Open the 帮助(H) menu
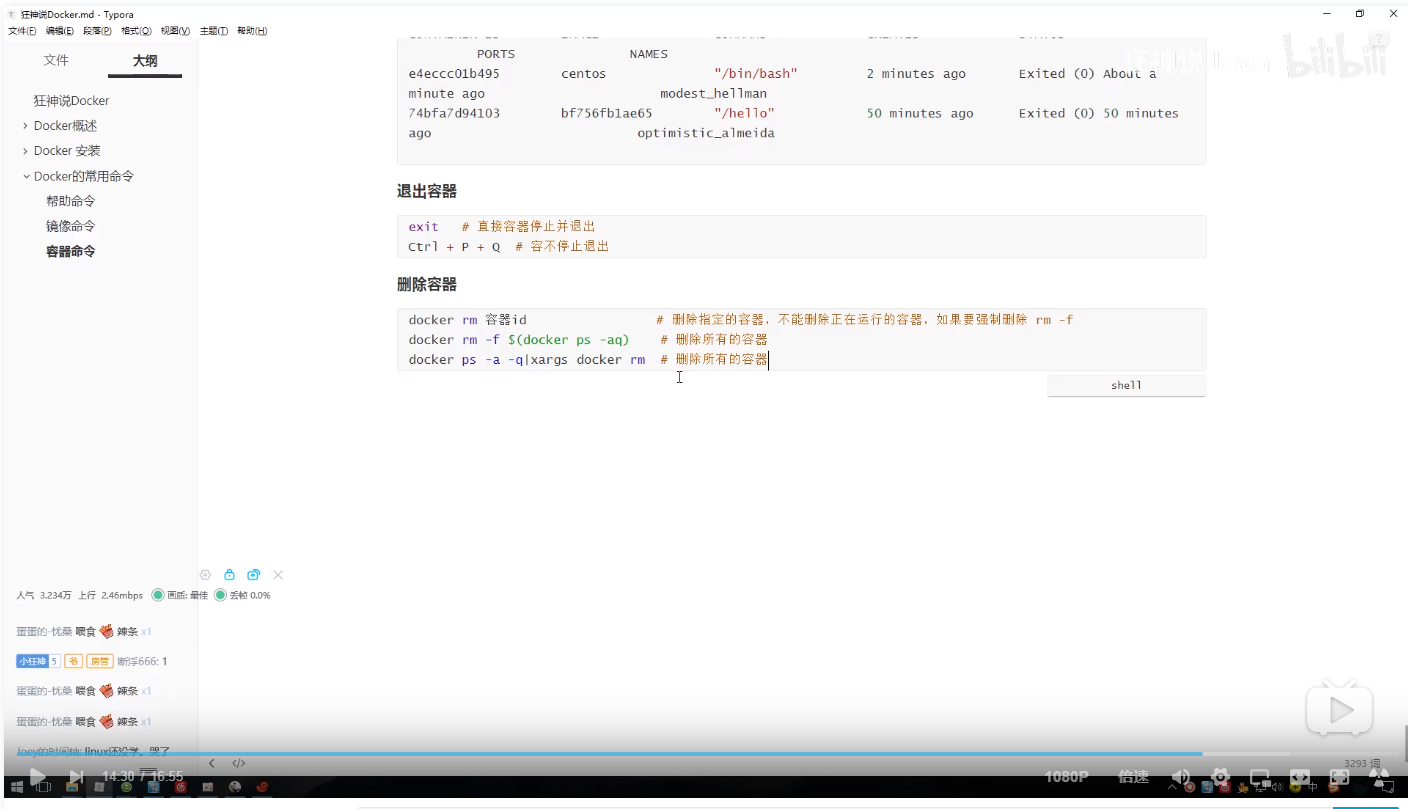1408x809 pixels. coord(252,31)
